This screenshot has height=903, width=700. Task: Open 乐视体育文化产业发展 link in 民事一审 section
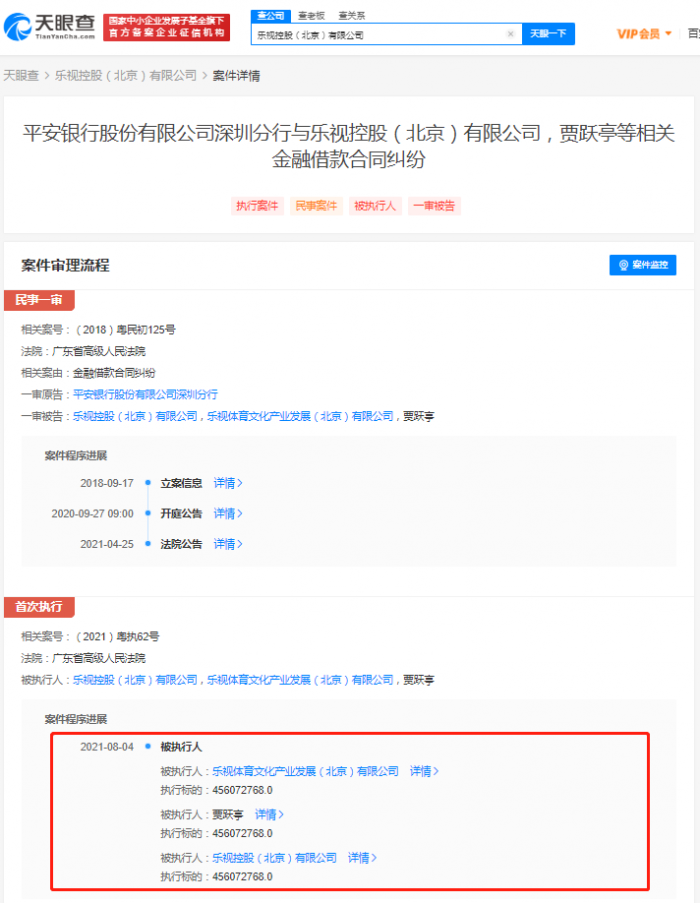coord(300,416)
